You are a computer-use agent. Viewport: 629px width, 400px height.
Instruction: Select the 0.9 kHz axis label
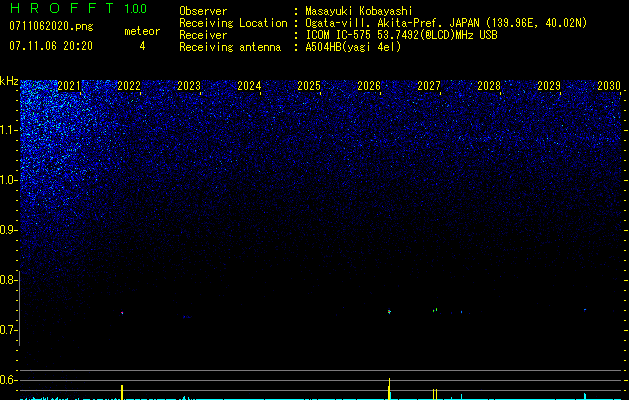pos(9,230)
